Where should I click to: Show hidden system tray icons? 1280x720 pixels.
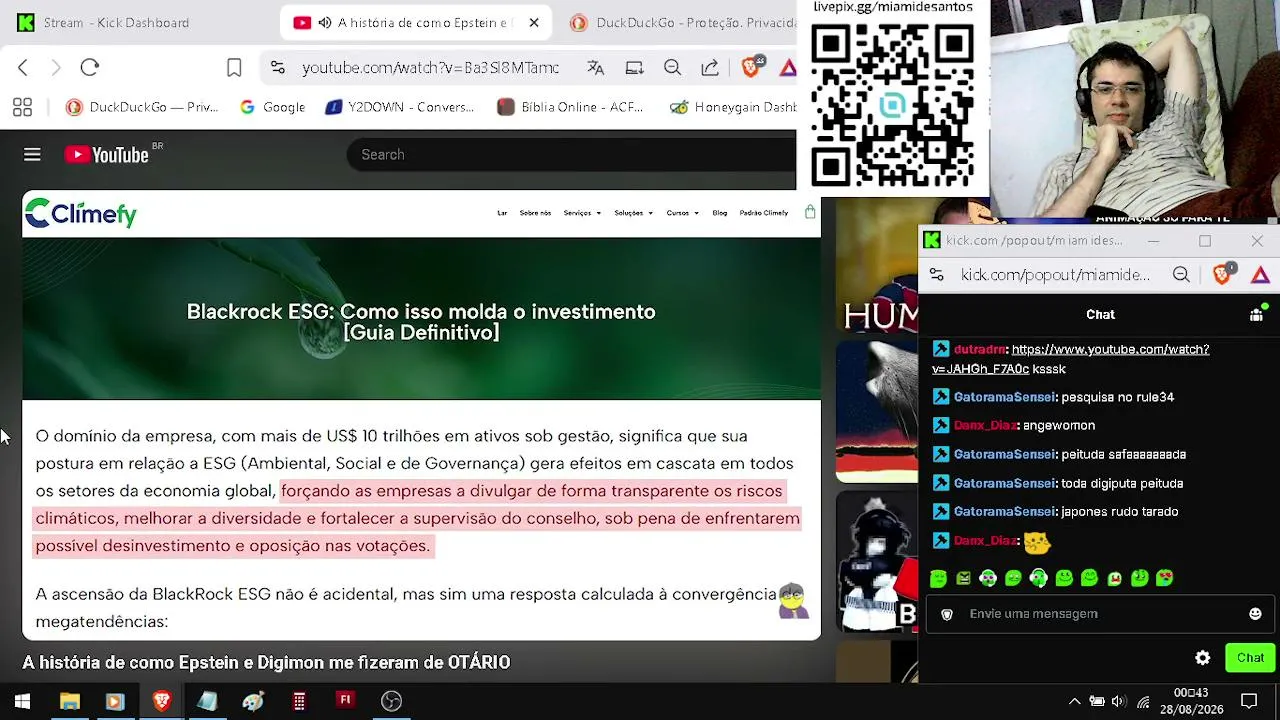tap(1075, 701)
